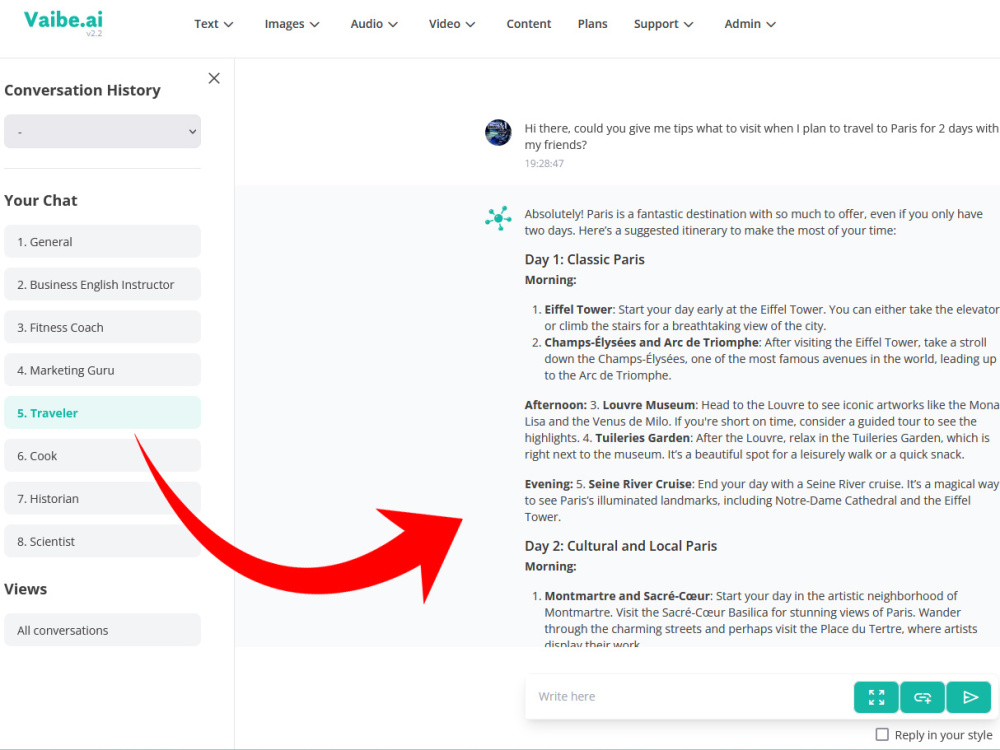This screenshot has height=750, width=1000.
Task: Choose the 4. Marketing Guru chat
Action: click(x=103, y=370)
